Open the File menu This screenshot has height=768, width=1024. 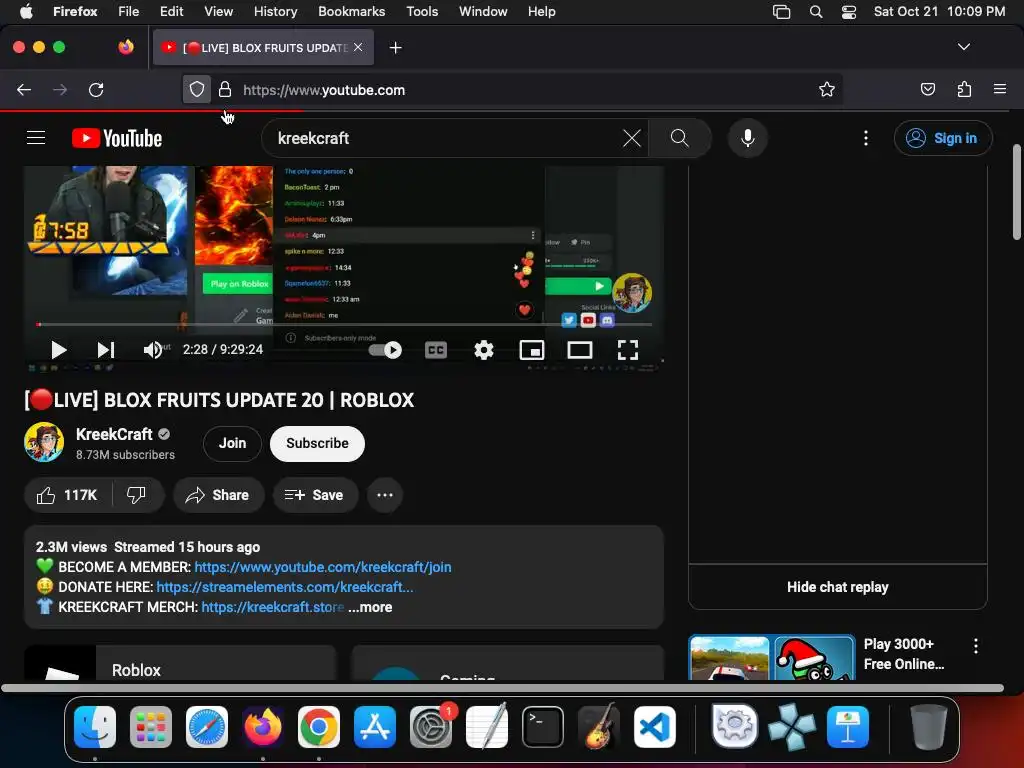click(128, 11)
